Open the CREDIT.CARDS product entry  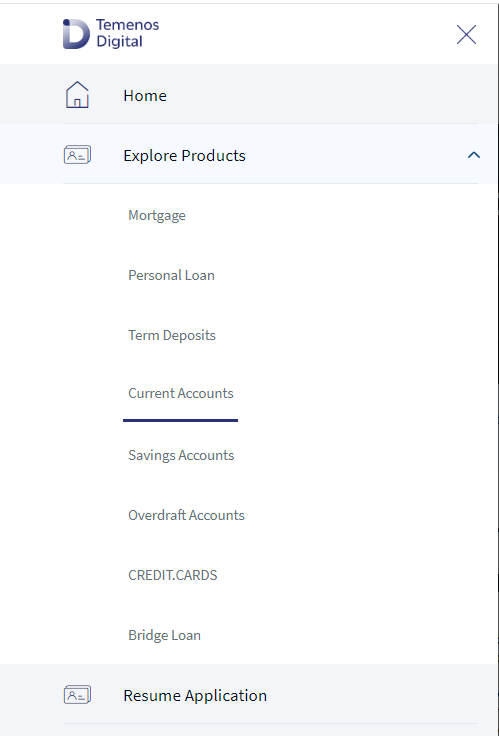[173, 575]
